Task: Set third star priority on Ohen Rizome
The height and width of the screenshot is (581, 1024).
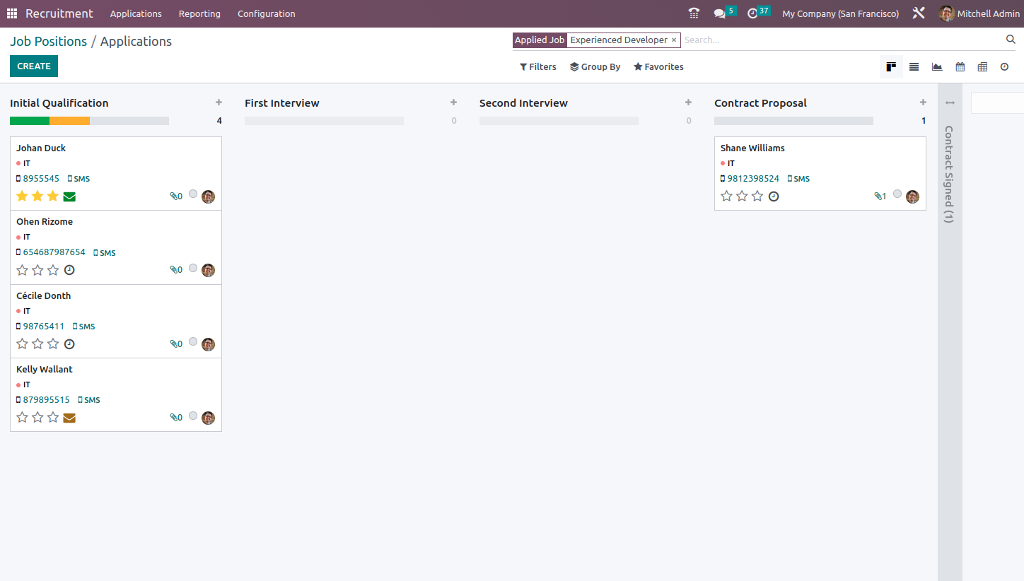Action: (53, 270)
